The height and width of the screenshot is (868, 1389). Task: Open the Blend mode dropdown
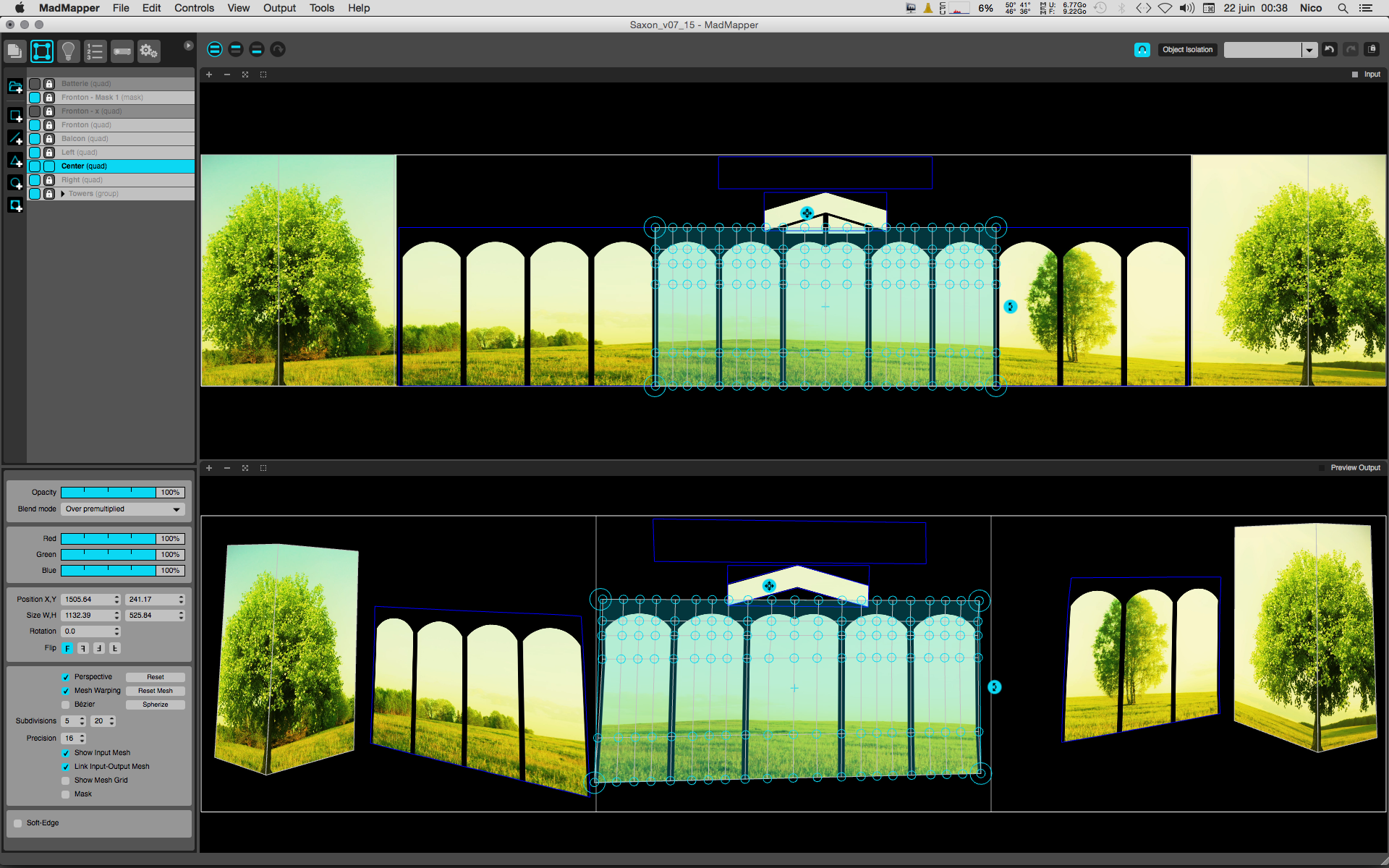coord(123,509)
